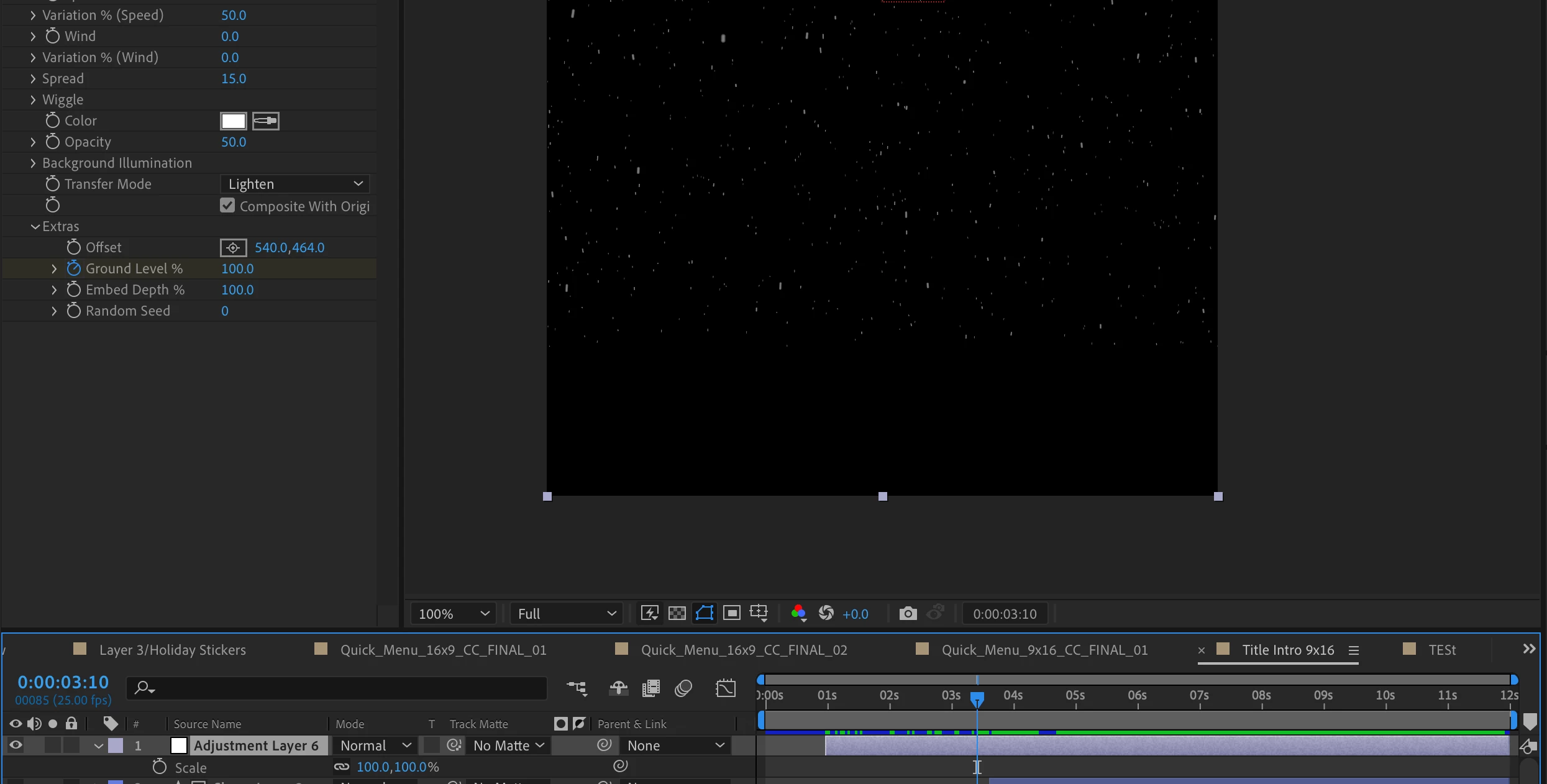The image size is (1547, 784).
Task: Toggle Scale constrain proportions link
Action: [x=342, y=767]
